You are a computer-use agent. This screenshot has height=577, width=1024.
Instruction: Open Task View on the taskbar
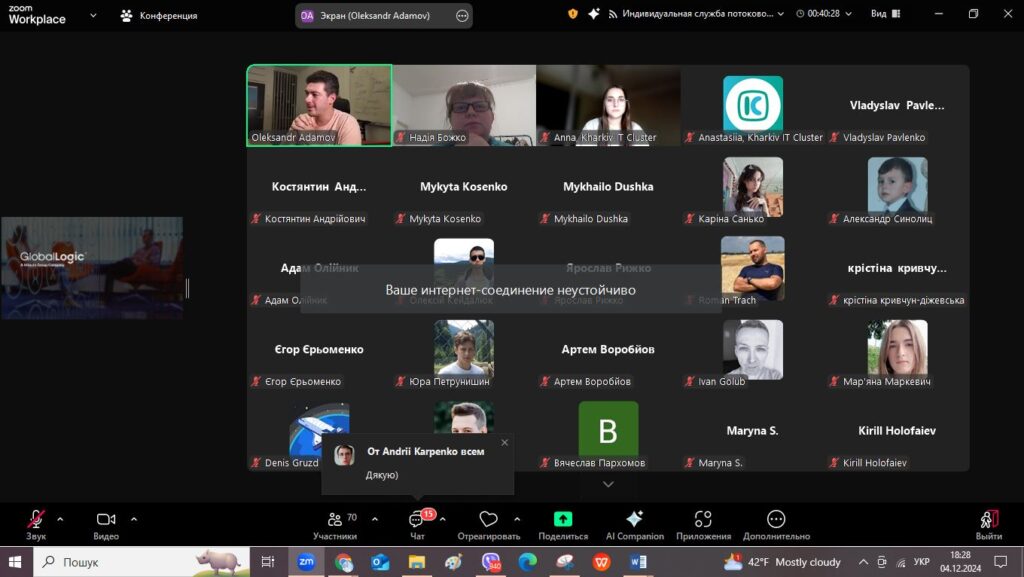coord(268,561)
